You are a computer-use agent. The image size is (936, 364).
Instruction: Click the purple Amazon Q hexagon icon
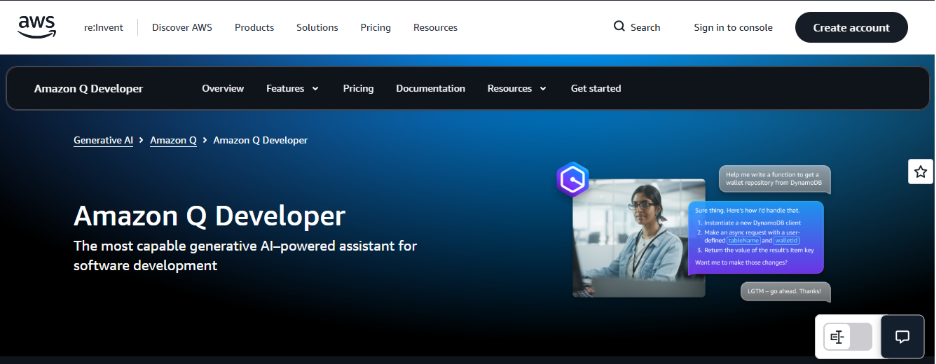(573, 179)
